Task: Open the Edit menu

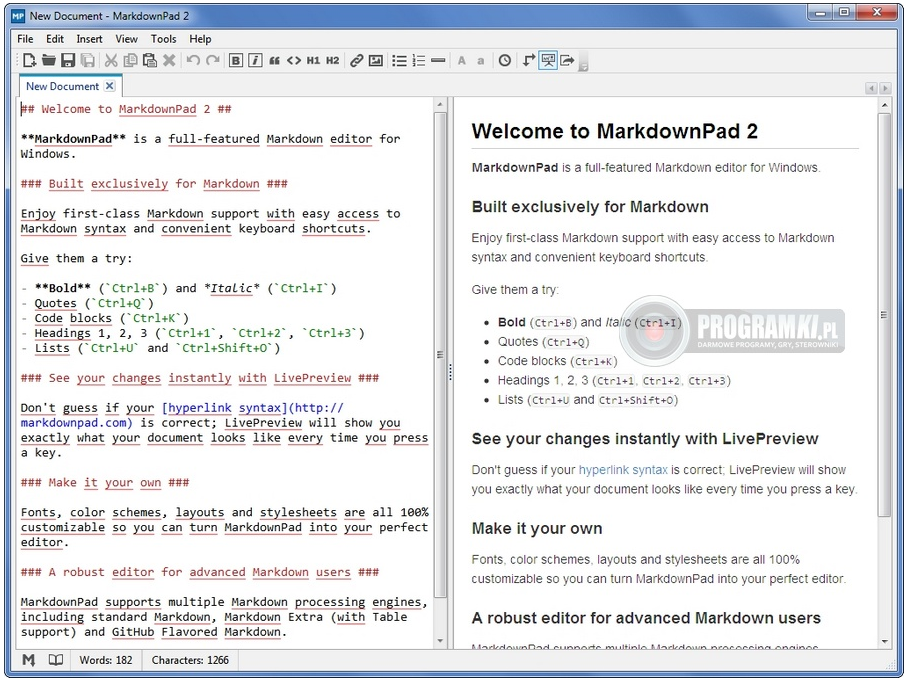Action: (55, 39)
